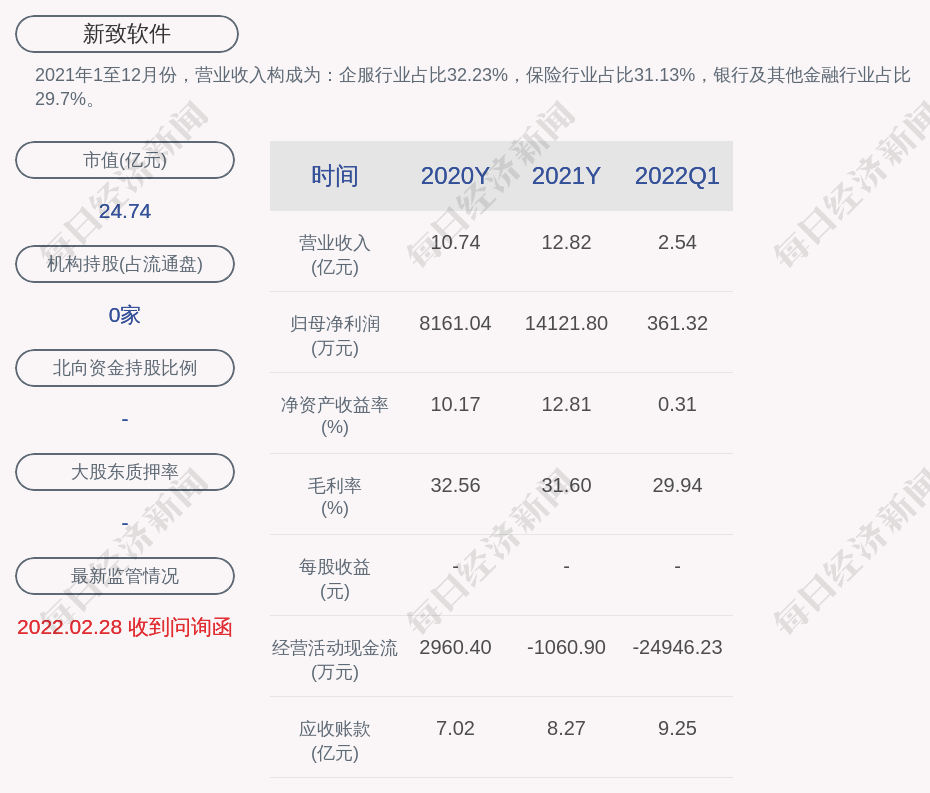Viewport: 930px width, 793px height.
Task: Select the 2022Q1 column header
Action: pos(677,176)
